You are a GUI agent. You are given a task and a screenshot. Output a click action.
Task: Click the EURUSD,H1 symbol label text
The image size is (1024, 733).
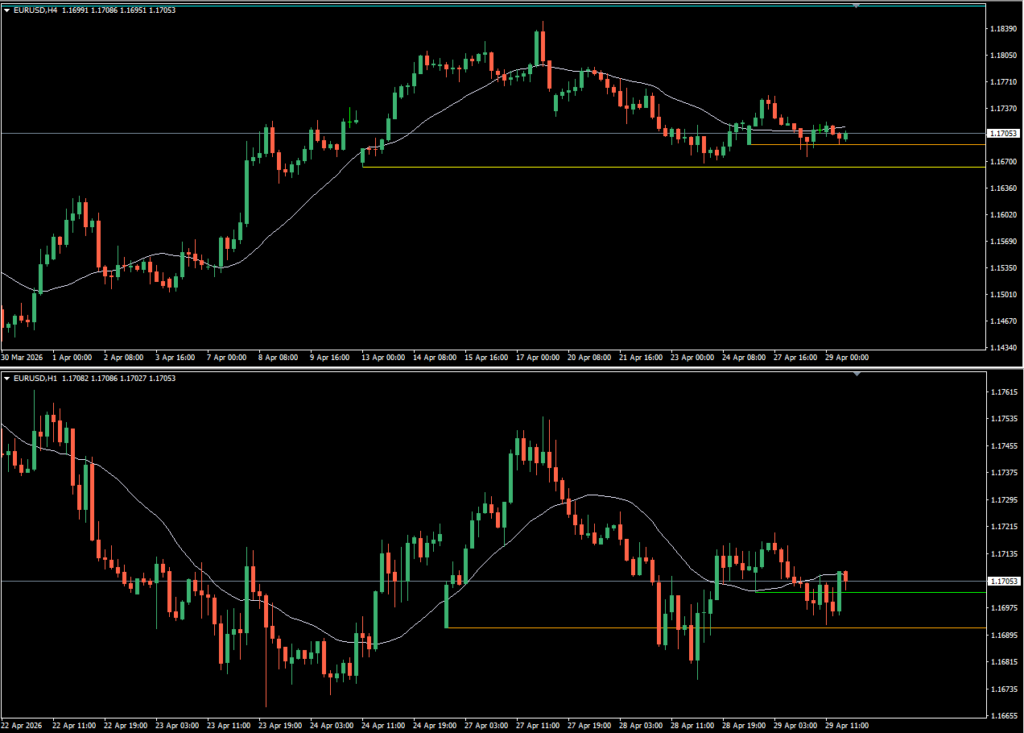36,378
